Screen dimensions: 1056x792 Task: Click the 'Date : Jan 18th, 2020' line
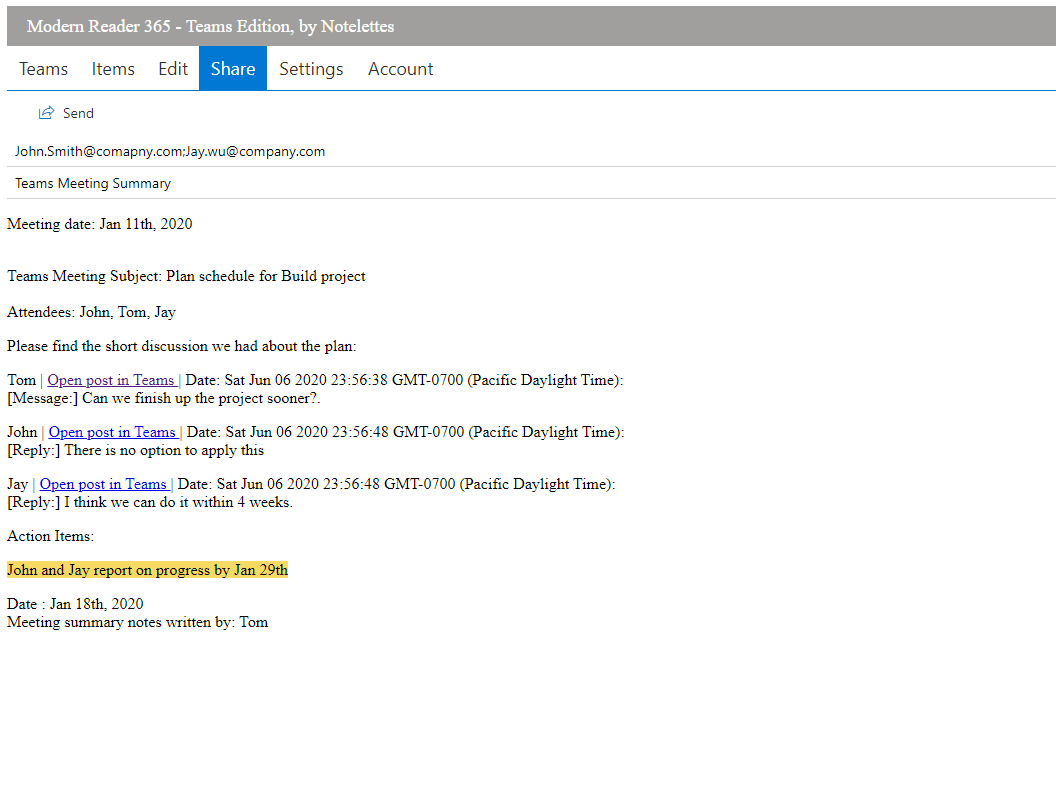pyautogui.click(x=75, y=603)
